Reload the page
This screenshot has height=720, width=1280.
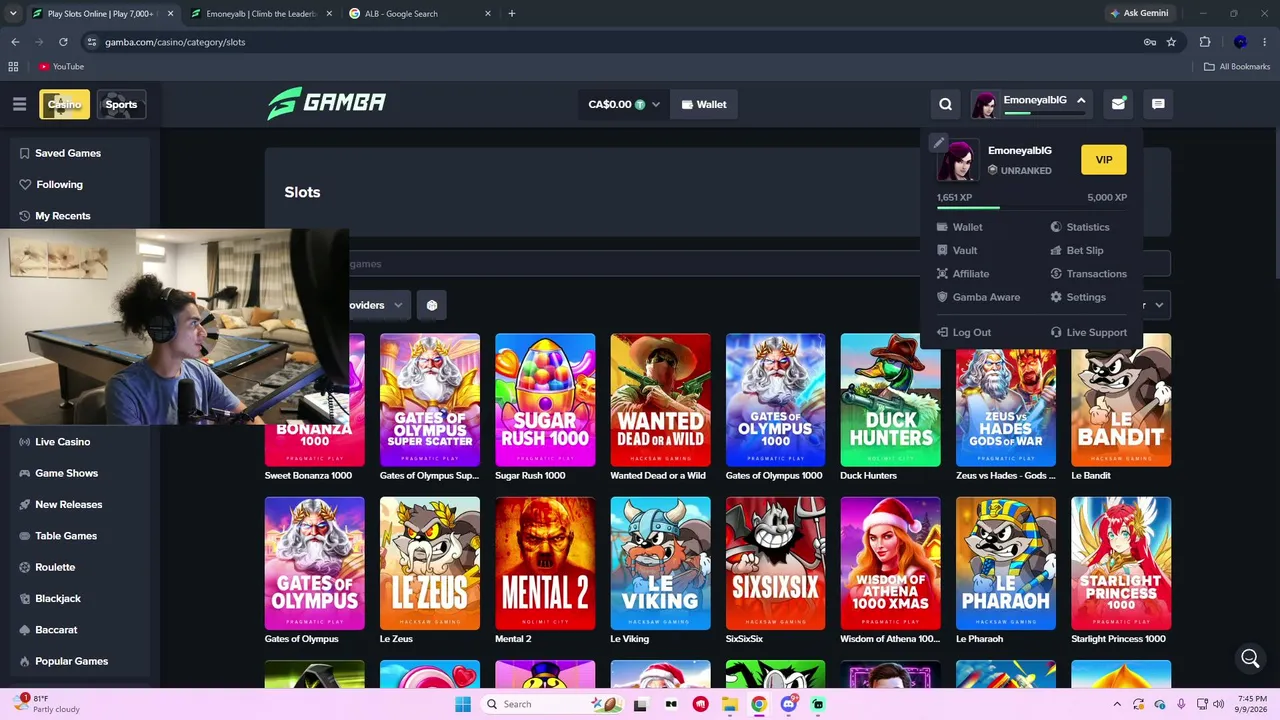63,42
